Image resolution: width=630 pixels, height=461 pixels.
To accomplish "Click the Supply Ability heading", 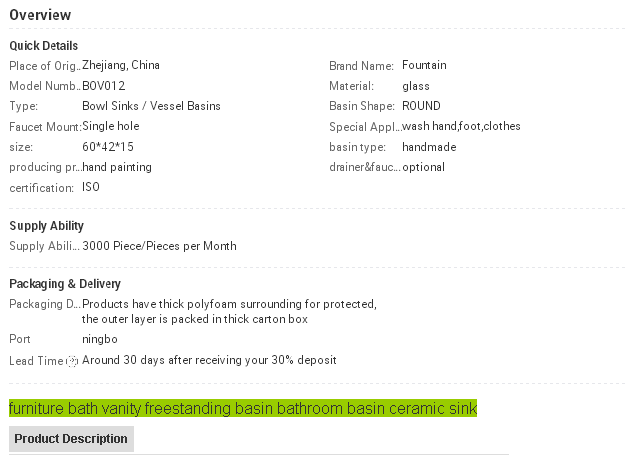I will point(46,226).
